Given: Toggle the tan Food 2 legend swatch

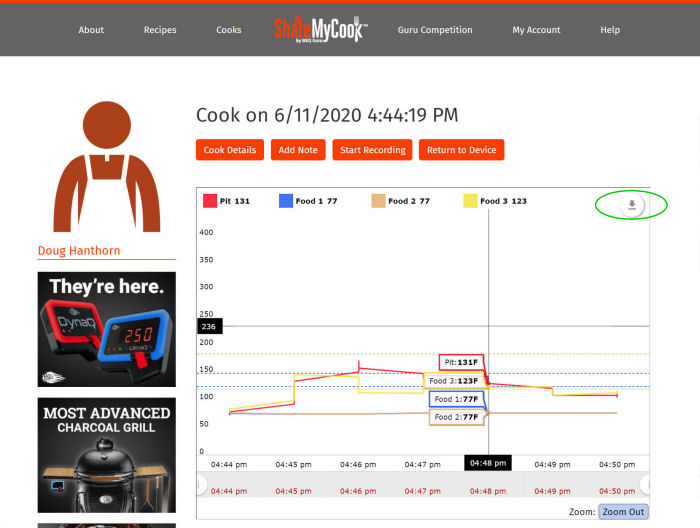Looking at the screenshot, I should click(378, 201).
